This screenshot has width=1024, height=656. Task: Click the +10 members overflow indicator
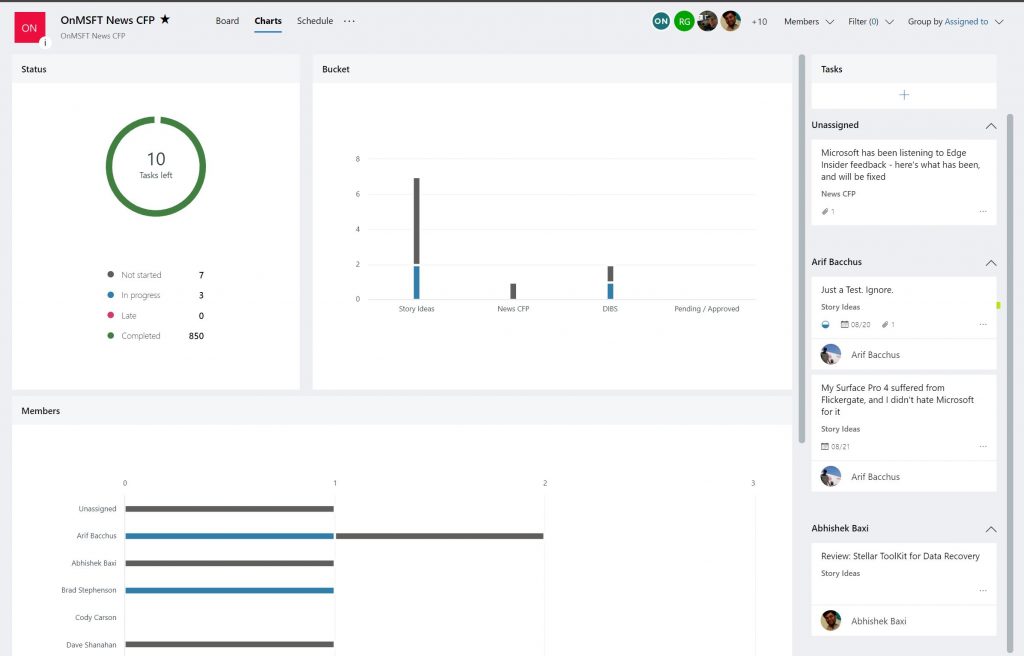coord(759,19)
